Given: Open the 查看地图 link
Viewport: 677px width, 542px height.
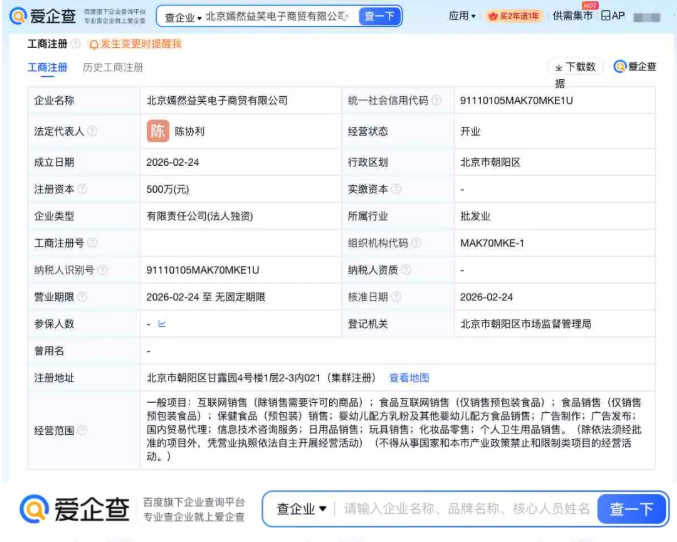Looking at the screenshot, I should pos(409,378).
